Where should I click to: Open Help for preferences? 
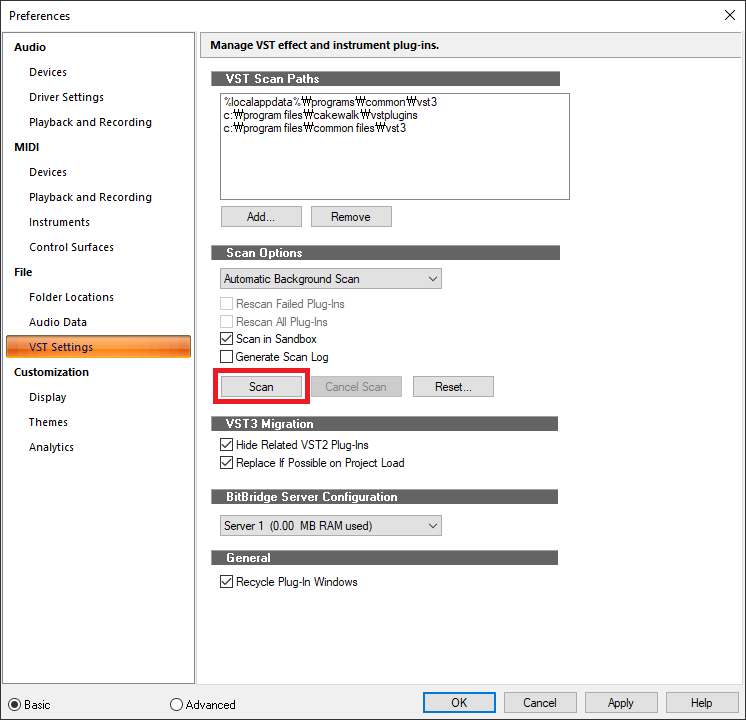tap(702, 702)
